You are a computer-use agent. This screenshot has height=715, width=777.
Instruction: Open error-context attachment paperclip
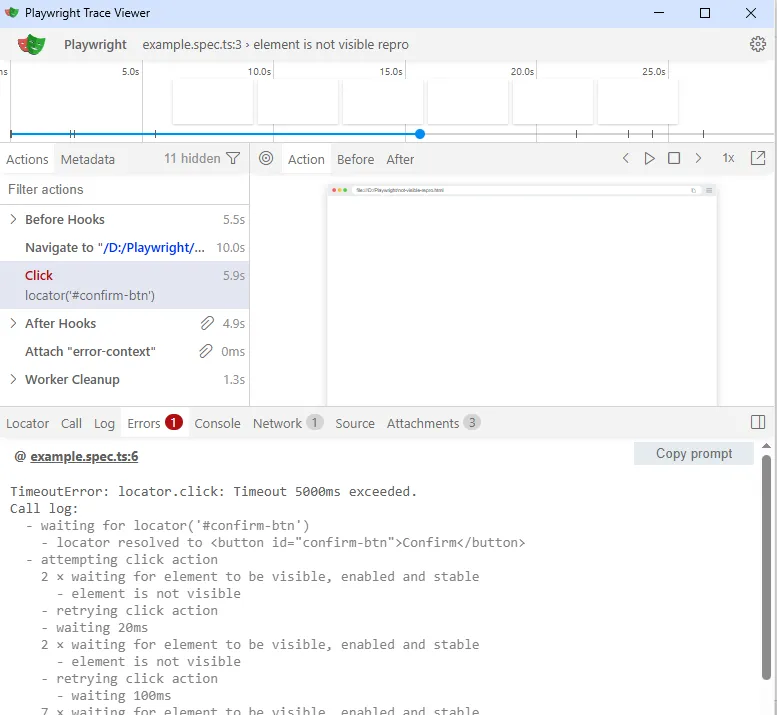tap(206, 351)
